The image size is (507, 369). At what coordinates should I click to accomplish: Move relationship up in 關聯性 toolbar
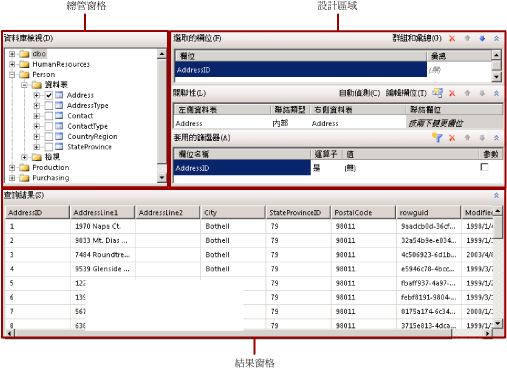(x=467, y=93)
